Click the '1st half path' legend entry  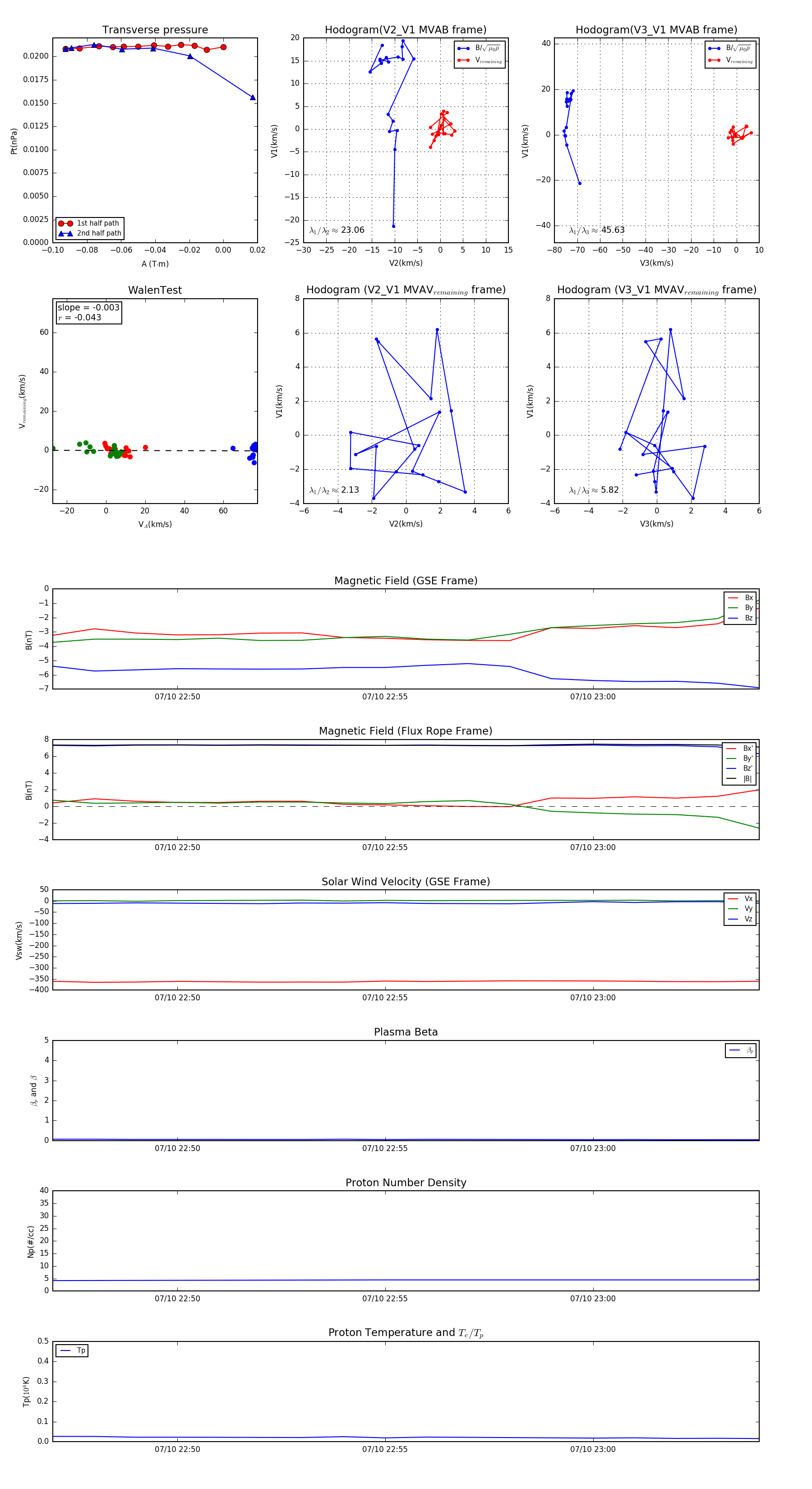tap(90, 223)
